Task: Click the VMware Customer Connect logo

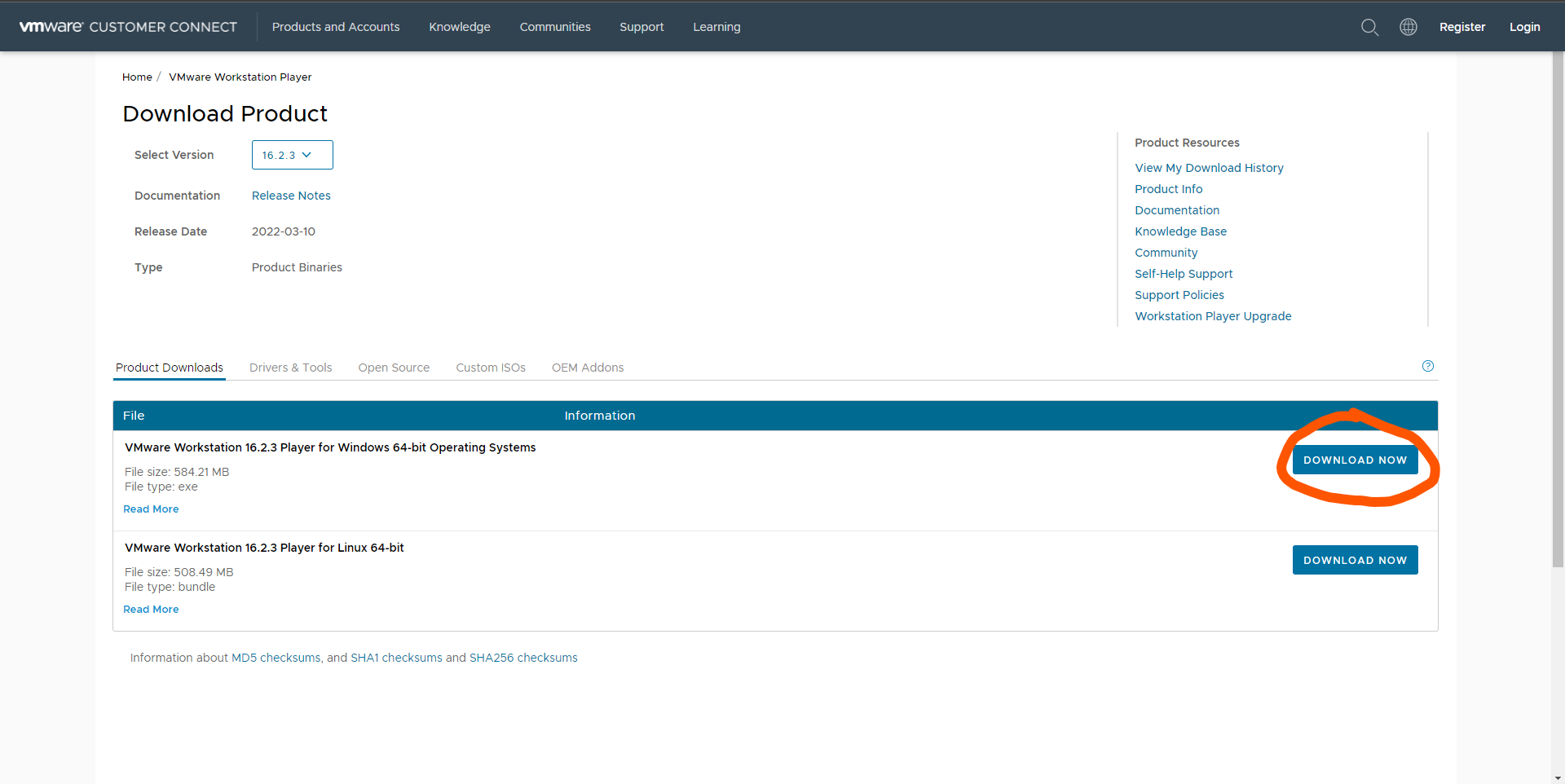Action: pyautogui.click(x=128, y=27)
